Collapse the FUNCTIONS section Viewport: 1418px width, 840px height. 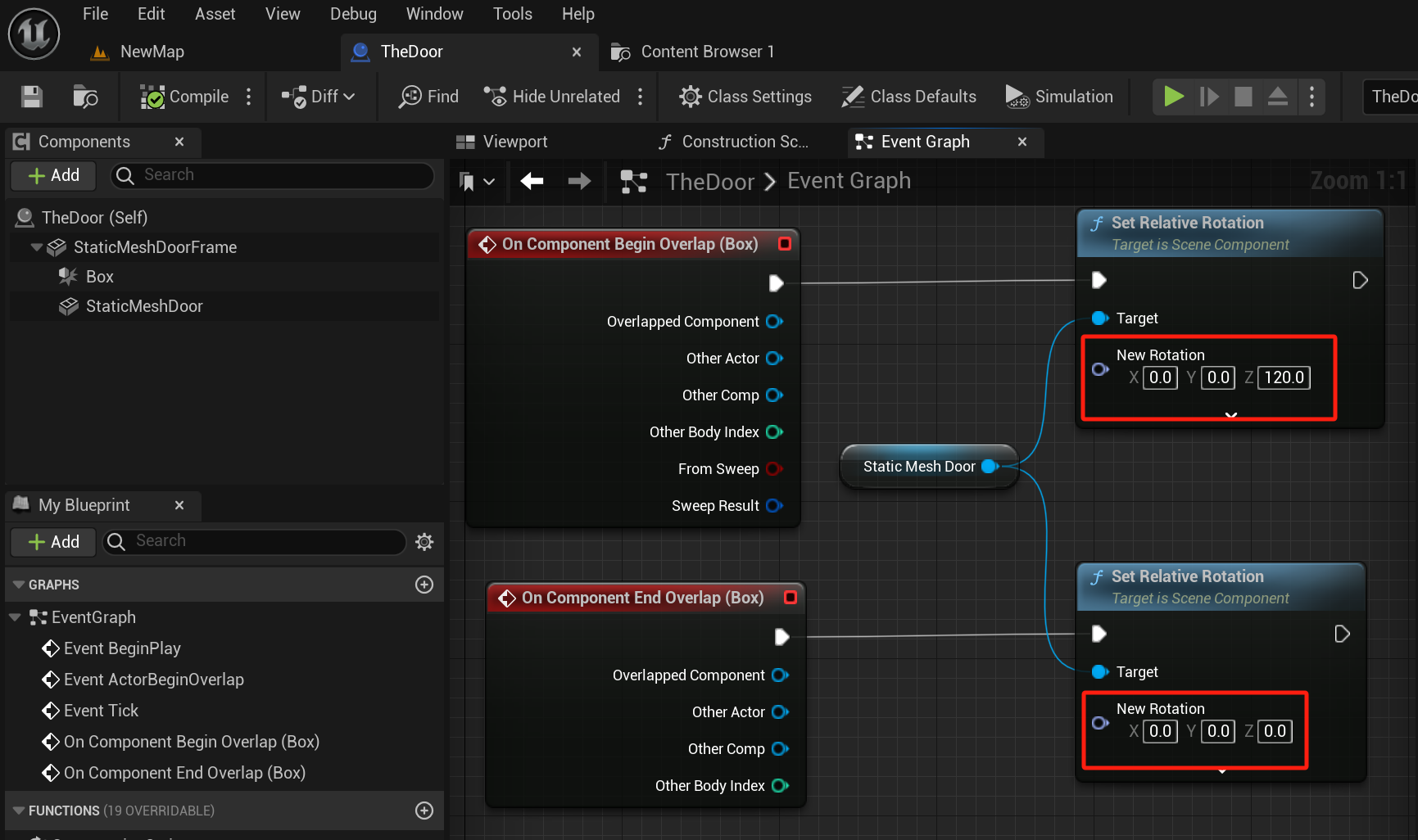coord(19,811)
